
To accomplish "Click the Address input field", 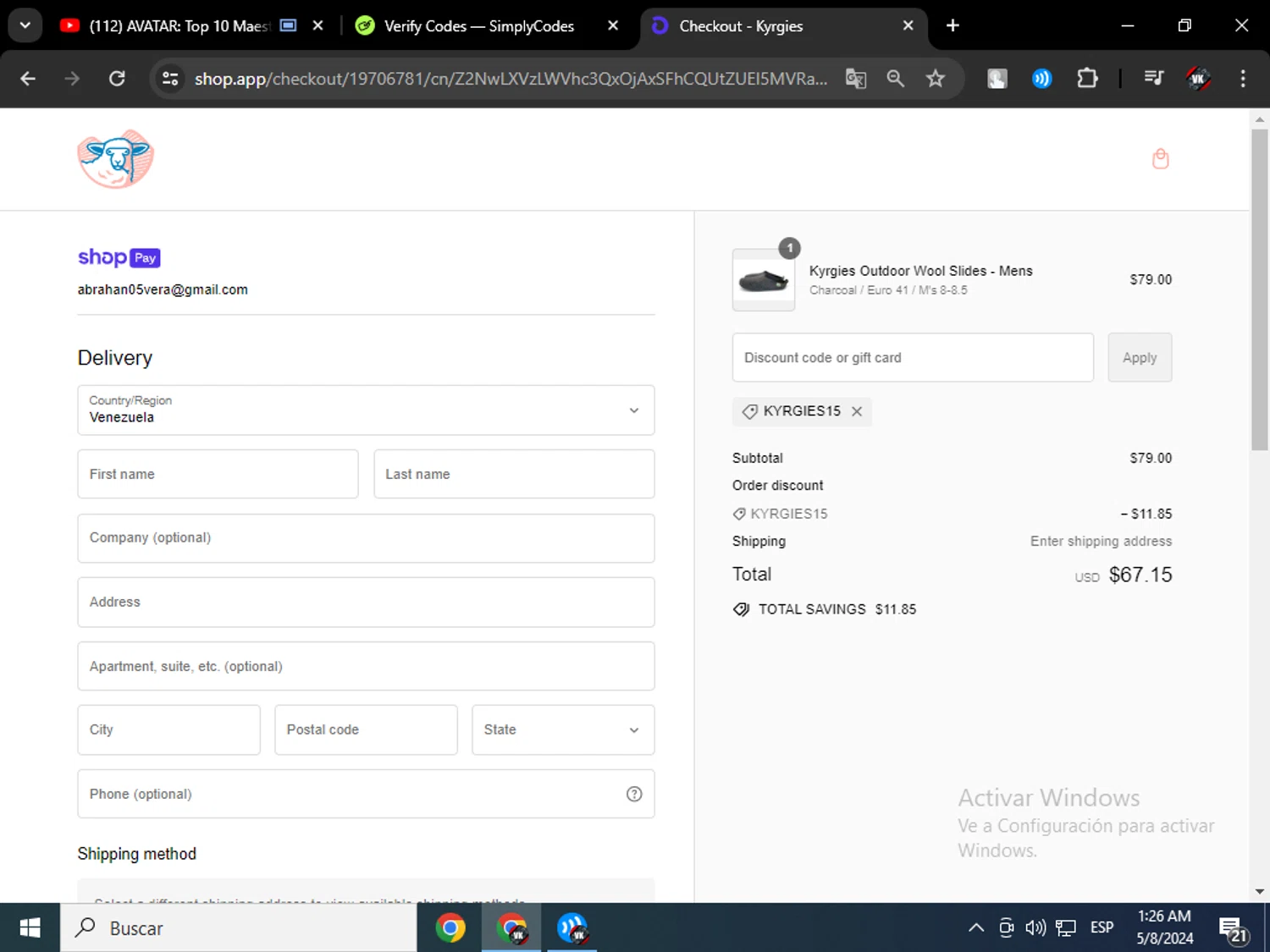I will pyautogui.click(x=366, y=603).
